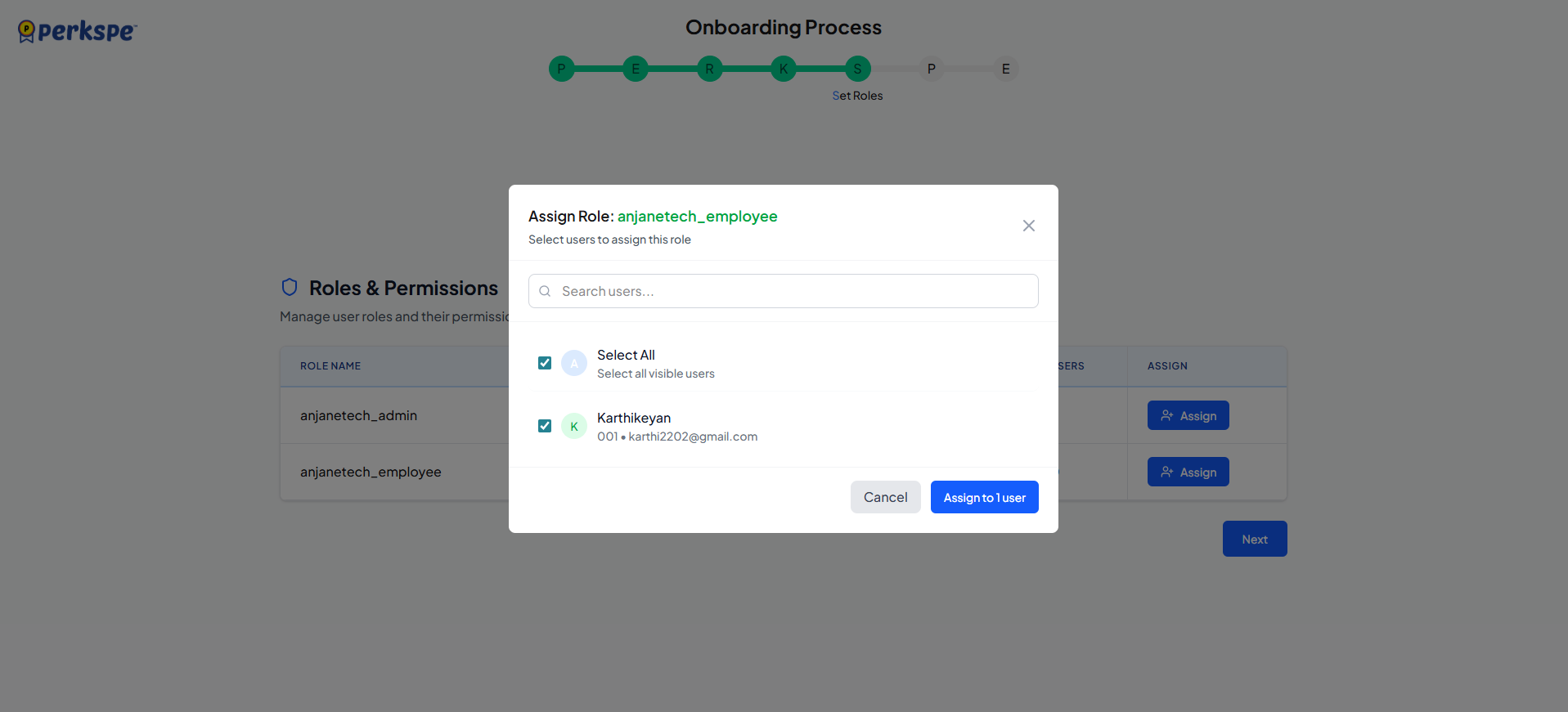Uncheck the Select All checkbox

[545, 363]
